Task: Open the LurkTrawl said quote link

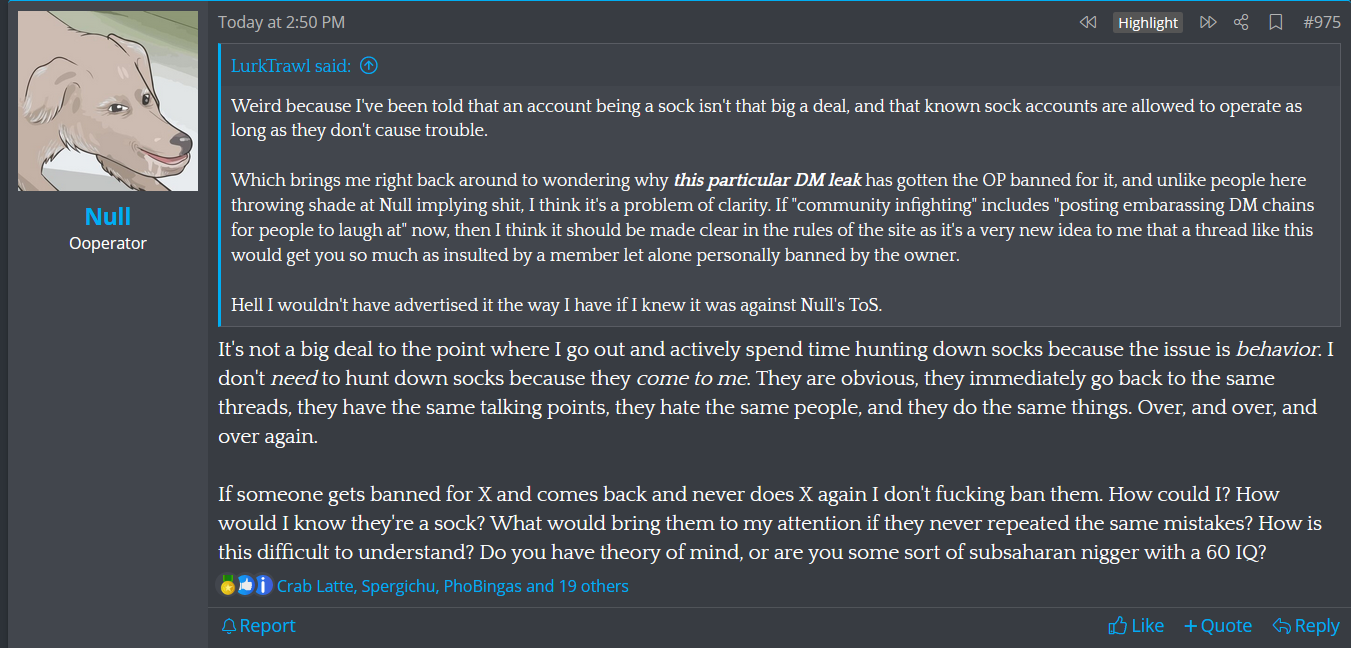Action: 291,66
